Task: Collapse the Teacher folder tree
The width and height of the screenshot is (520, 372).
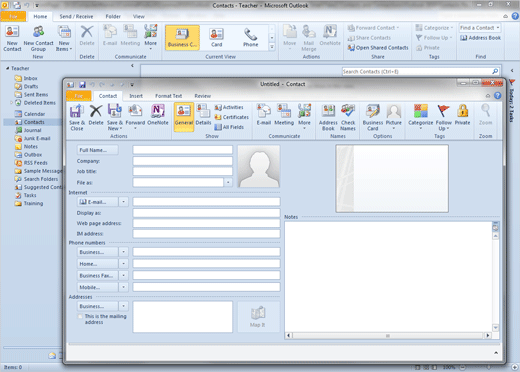Action: click(x=7, y=68)
